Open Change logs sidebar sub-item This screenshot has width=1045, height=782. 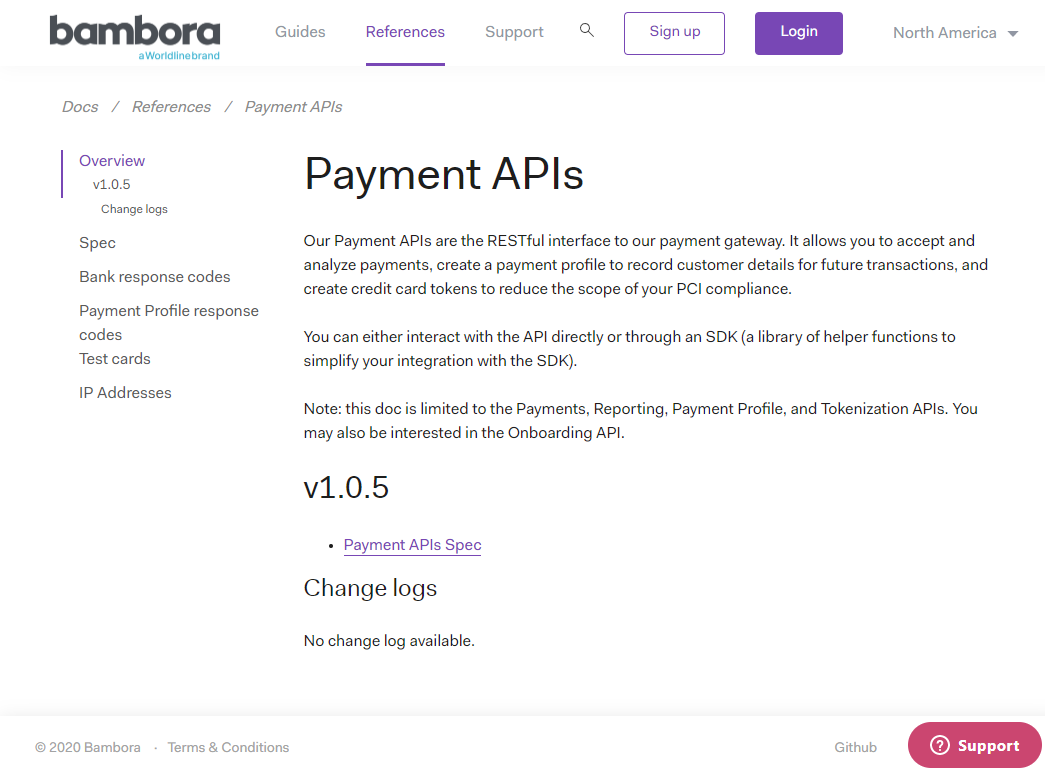pos(134,210)
